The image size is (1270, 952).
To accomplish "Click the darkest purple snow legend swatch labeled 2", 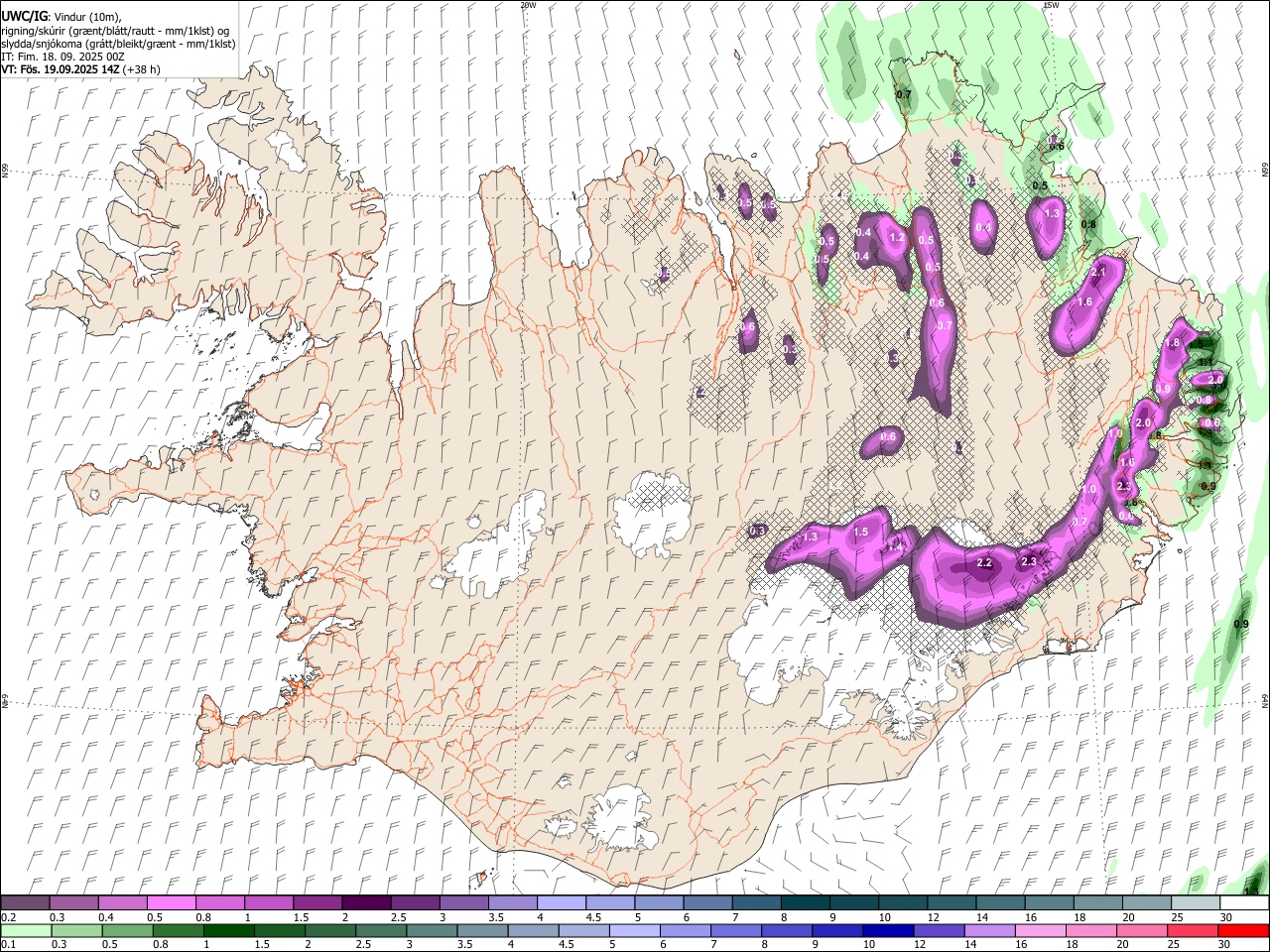I will click(365, 902).
